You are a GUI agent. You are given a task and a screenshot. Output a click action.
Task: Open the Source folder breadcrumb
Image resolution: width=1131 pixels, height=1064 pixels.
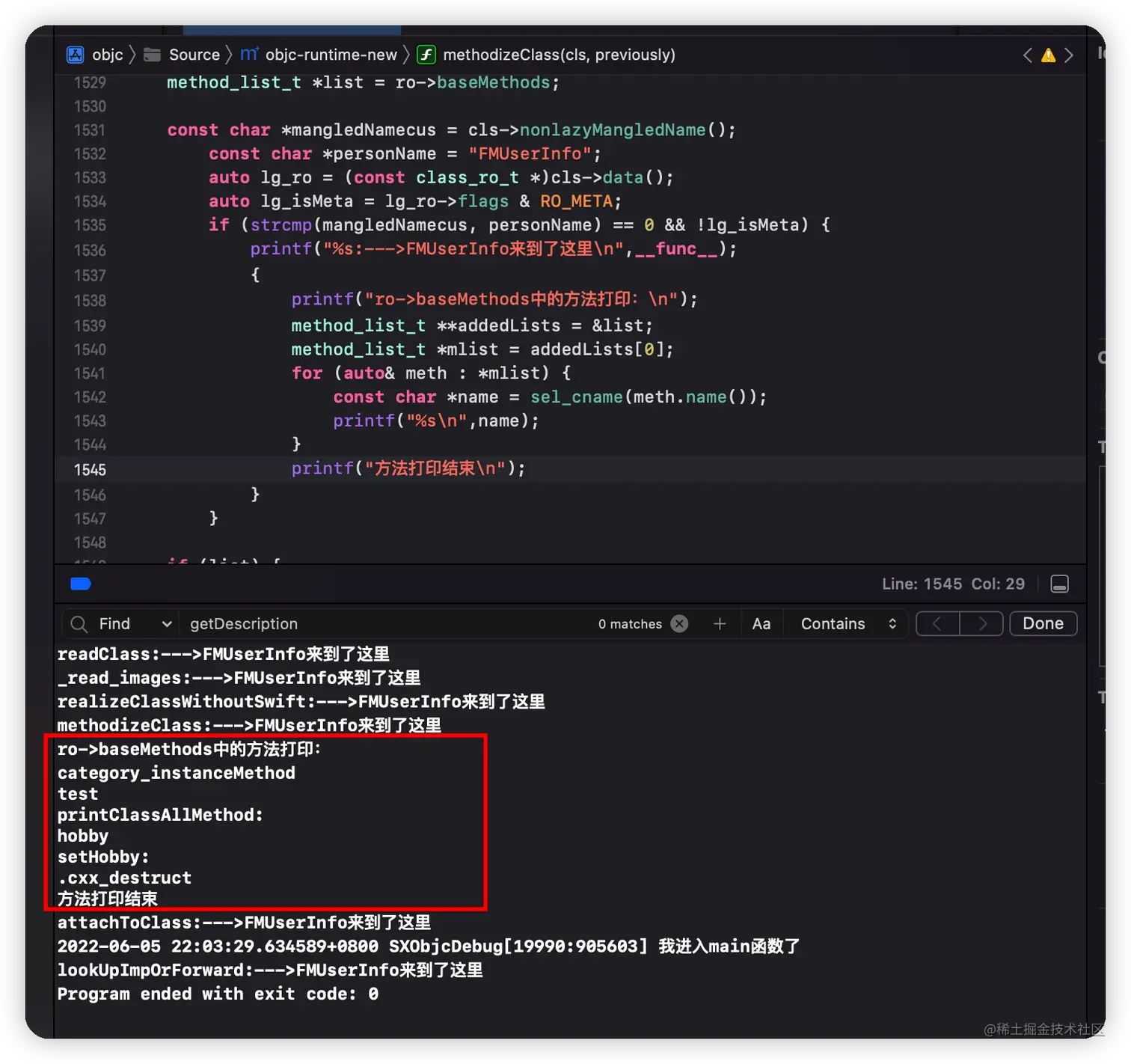182,55
